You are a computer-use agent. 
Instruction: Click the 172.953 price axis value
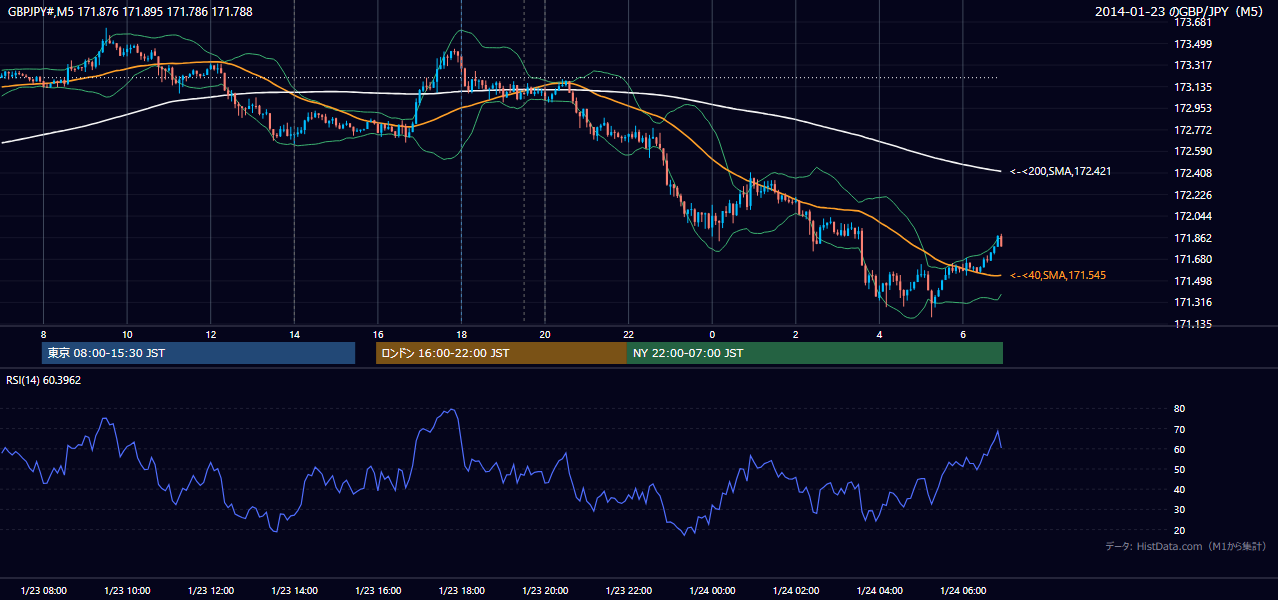tap(1193, 108)
